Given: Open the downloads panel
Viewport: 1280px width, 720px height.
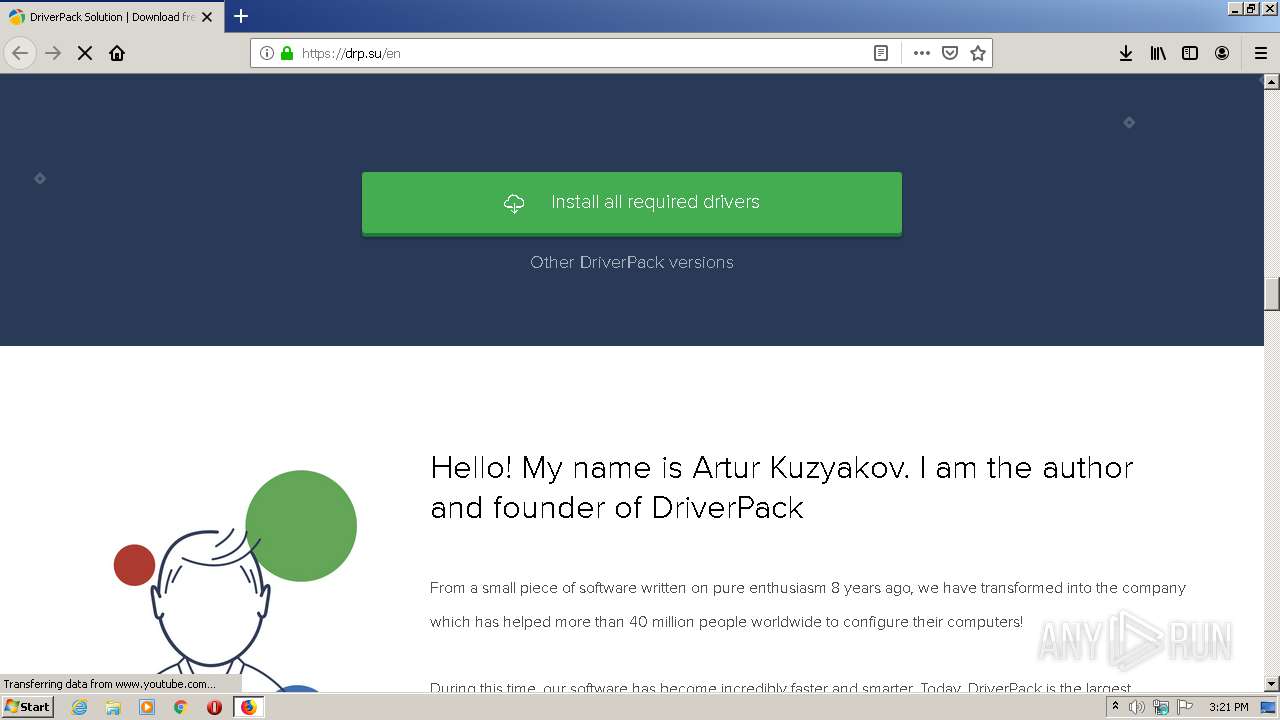Looking at the screenshot, I should coord(1126,53).
